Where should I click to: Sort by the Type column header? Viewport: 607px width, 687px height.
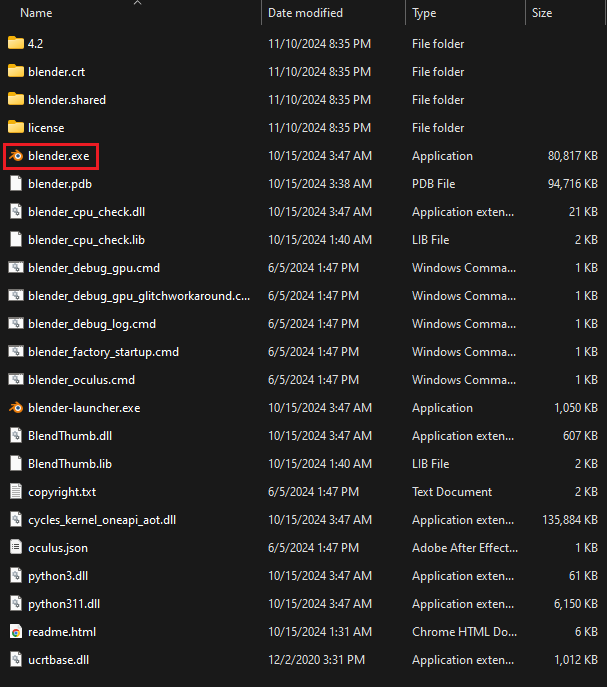click(x=424, y=14)
